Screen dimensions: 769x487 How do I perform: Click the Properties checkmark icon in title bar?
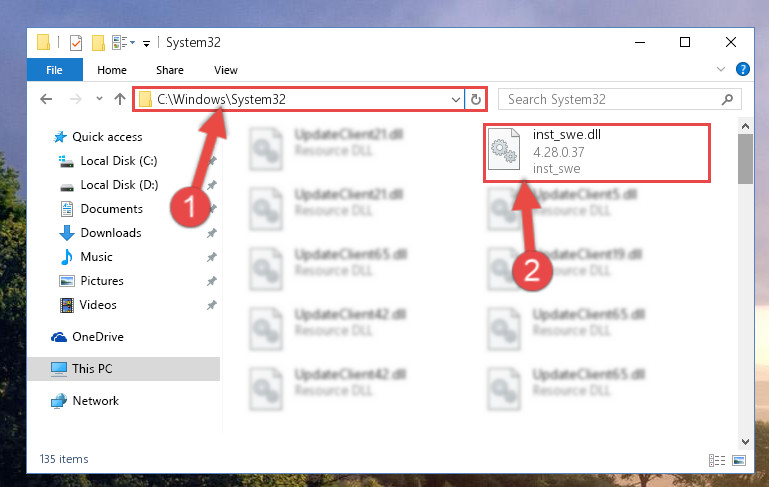[76, 43]
